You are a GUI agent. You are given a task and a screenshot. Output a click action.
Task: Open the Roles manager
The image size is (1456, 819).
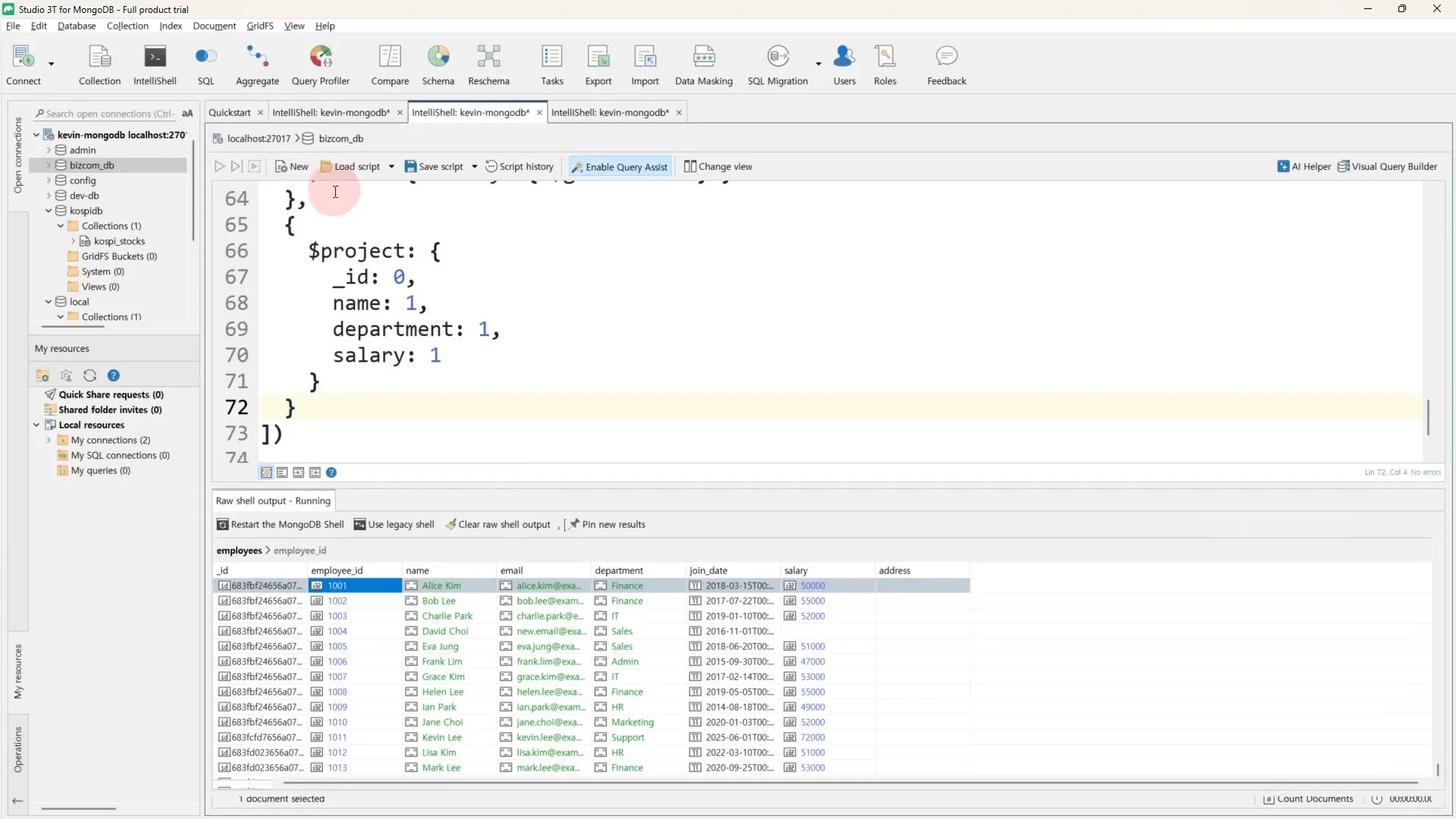click(885, 65)
